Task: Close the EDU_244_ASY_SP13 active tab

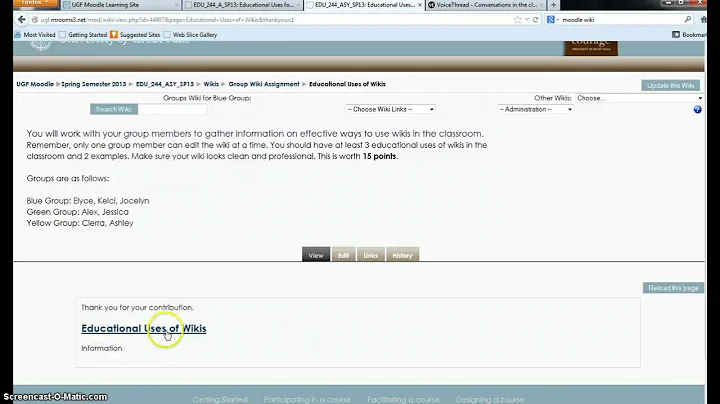Action: coord(420,5)
